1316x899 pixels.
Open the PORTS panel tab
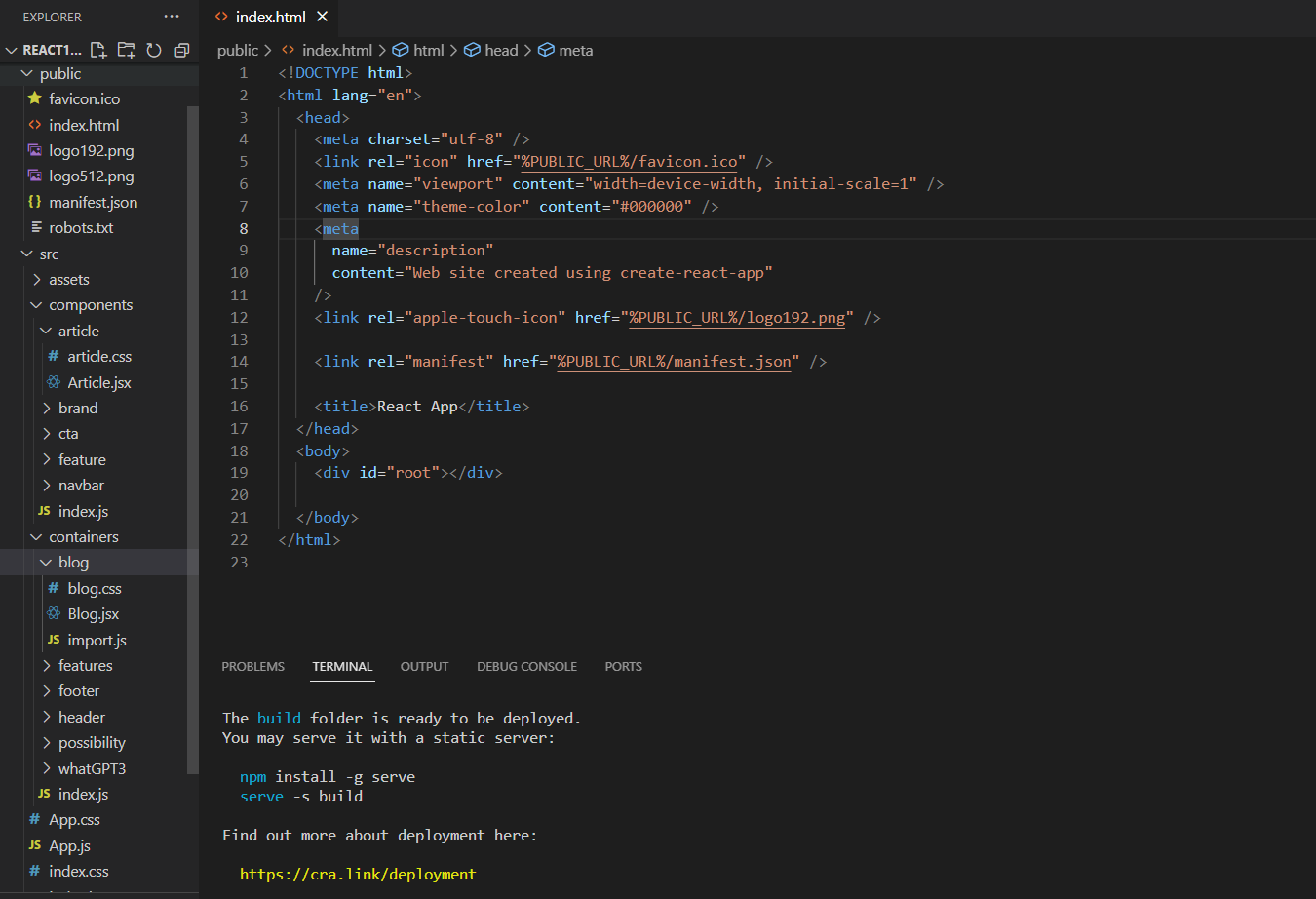pyautogui.click(x=623, y=667)
